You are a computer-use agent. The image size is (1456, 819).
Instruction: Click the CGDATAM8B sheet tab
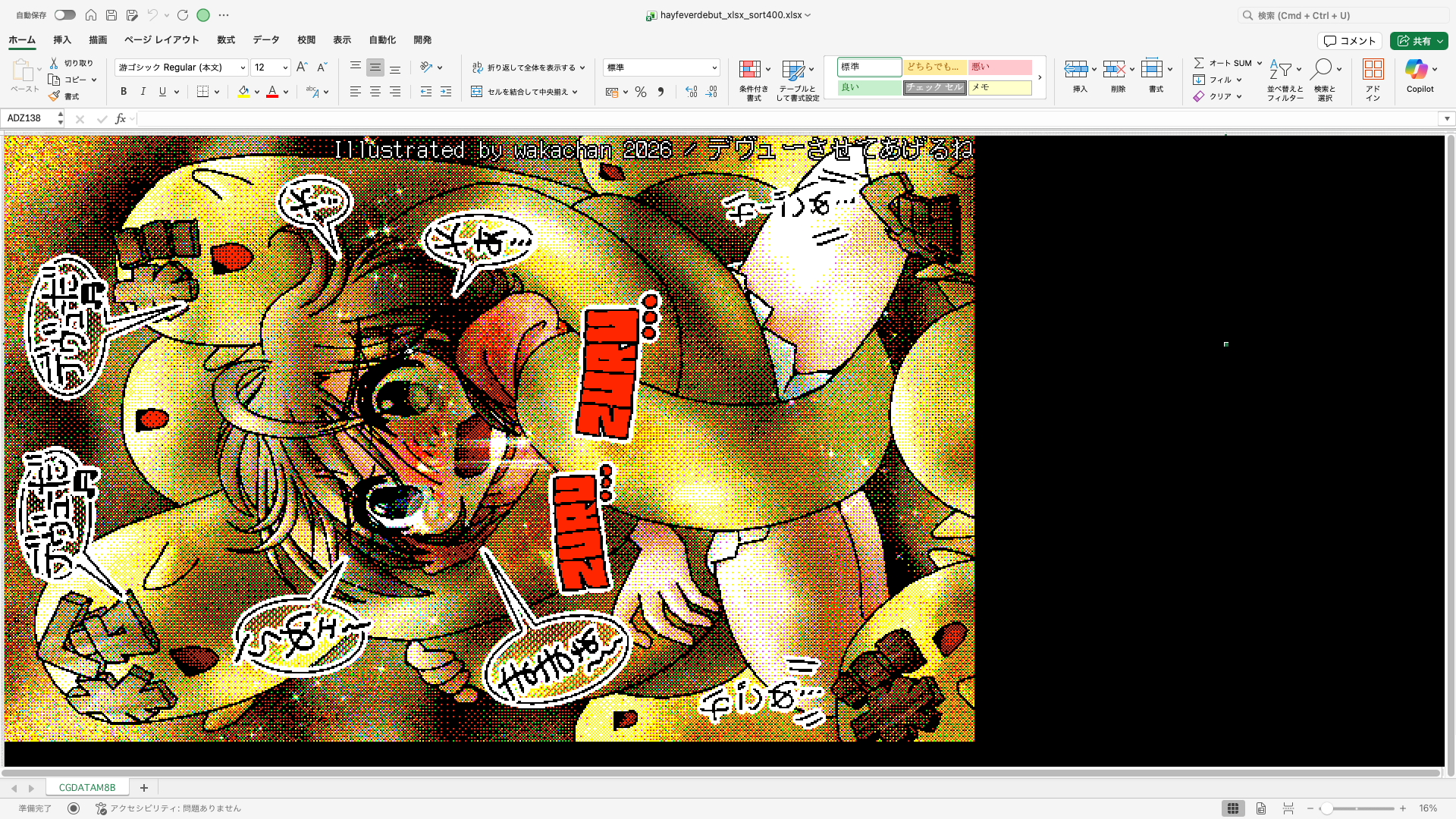click(86, 787)
